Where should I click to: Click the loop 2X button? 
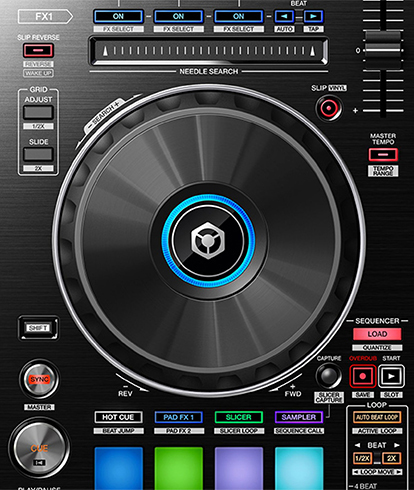391,458
